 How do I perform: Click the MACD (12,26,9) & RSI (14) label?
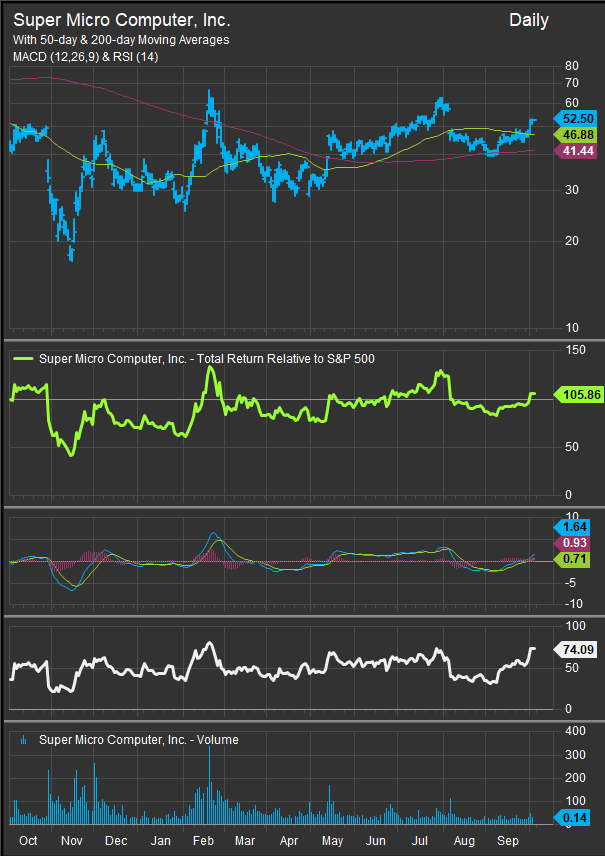(87, 57)
